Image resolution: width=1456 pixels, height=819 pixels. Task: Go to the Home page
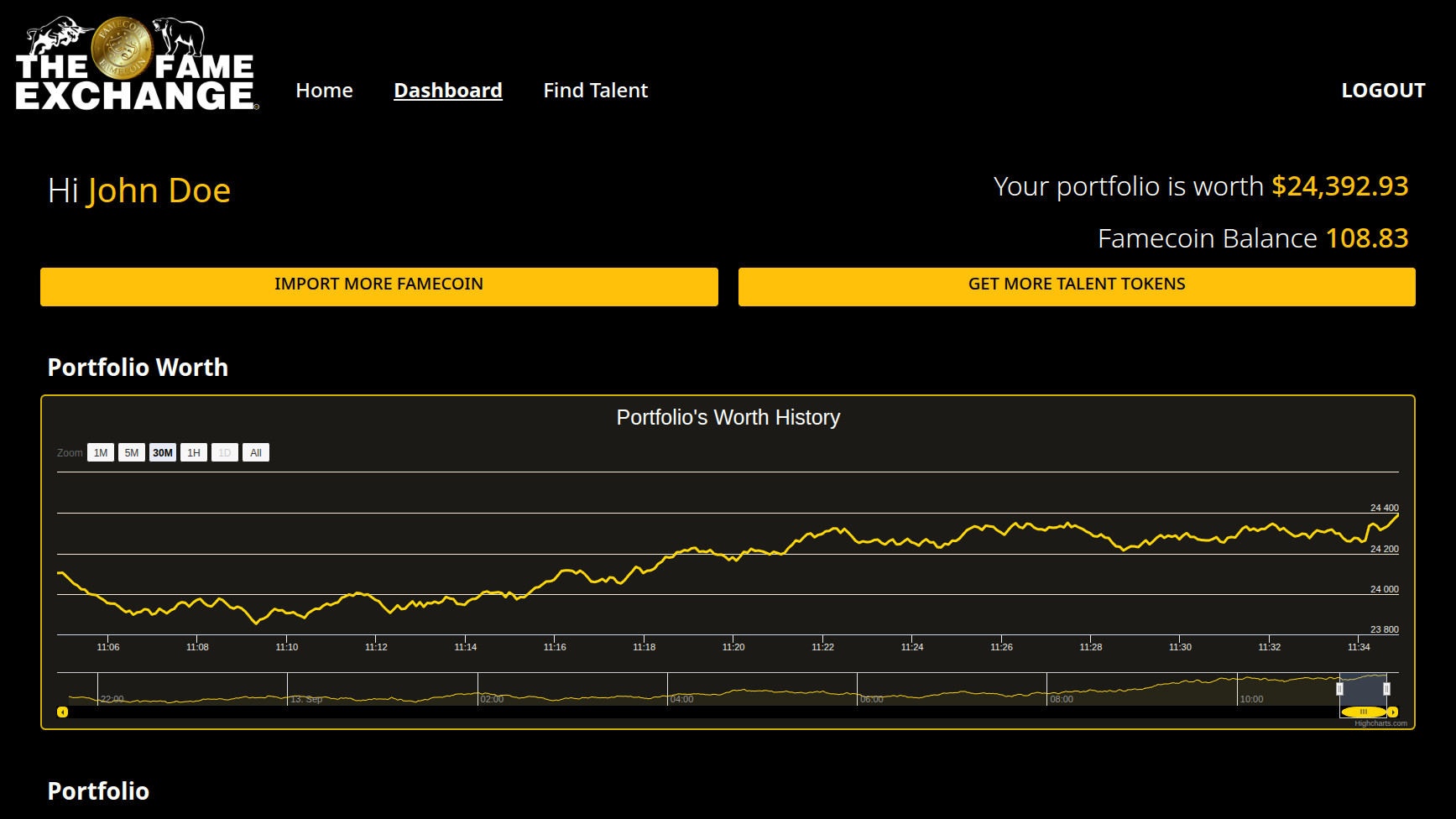(x=324, y=91)
